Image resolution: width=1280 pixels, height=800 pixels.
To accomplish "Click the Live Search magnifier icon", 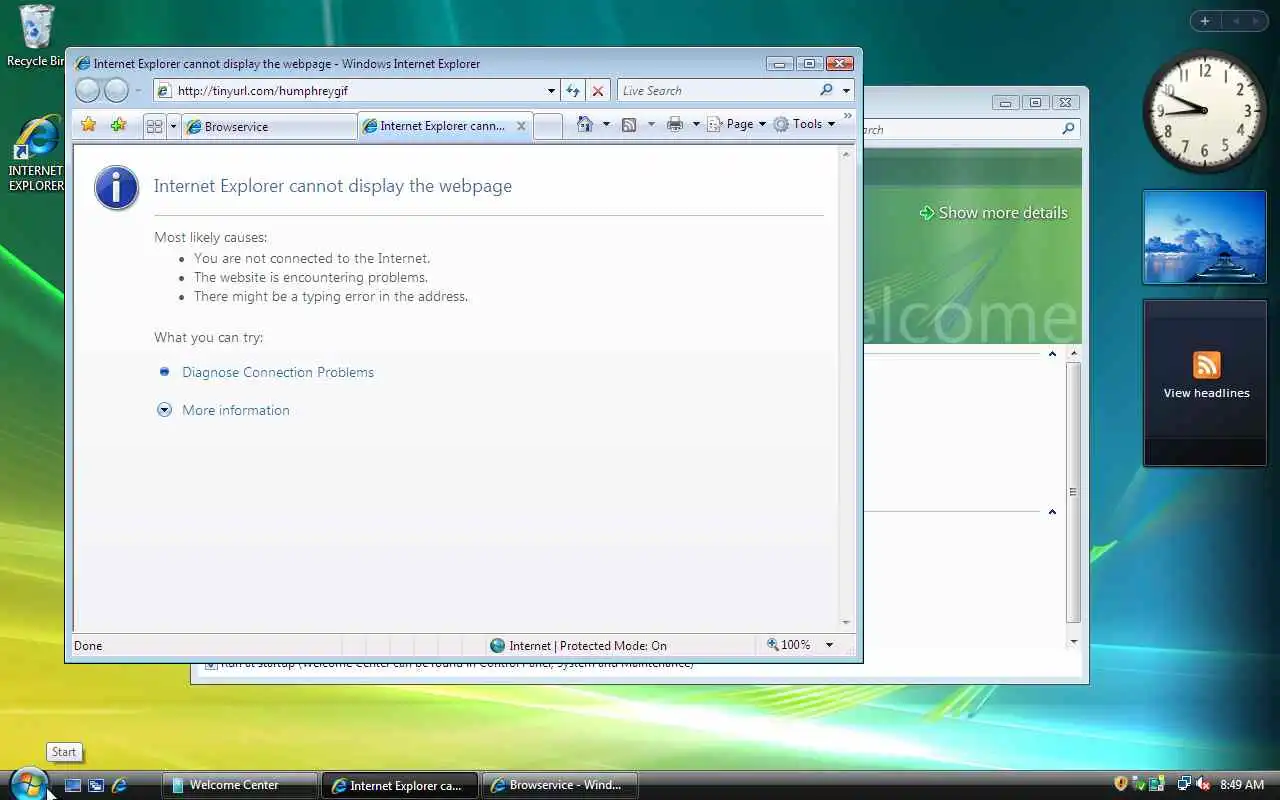I will [x=826, y=90].
